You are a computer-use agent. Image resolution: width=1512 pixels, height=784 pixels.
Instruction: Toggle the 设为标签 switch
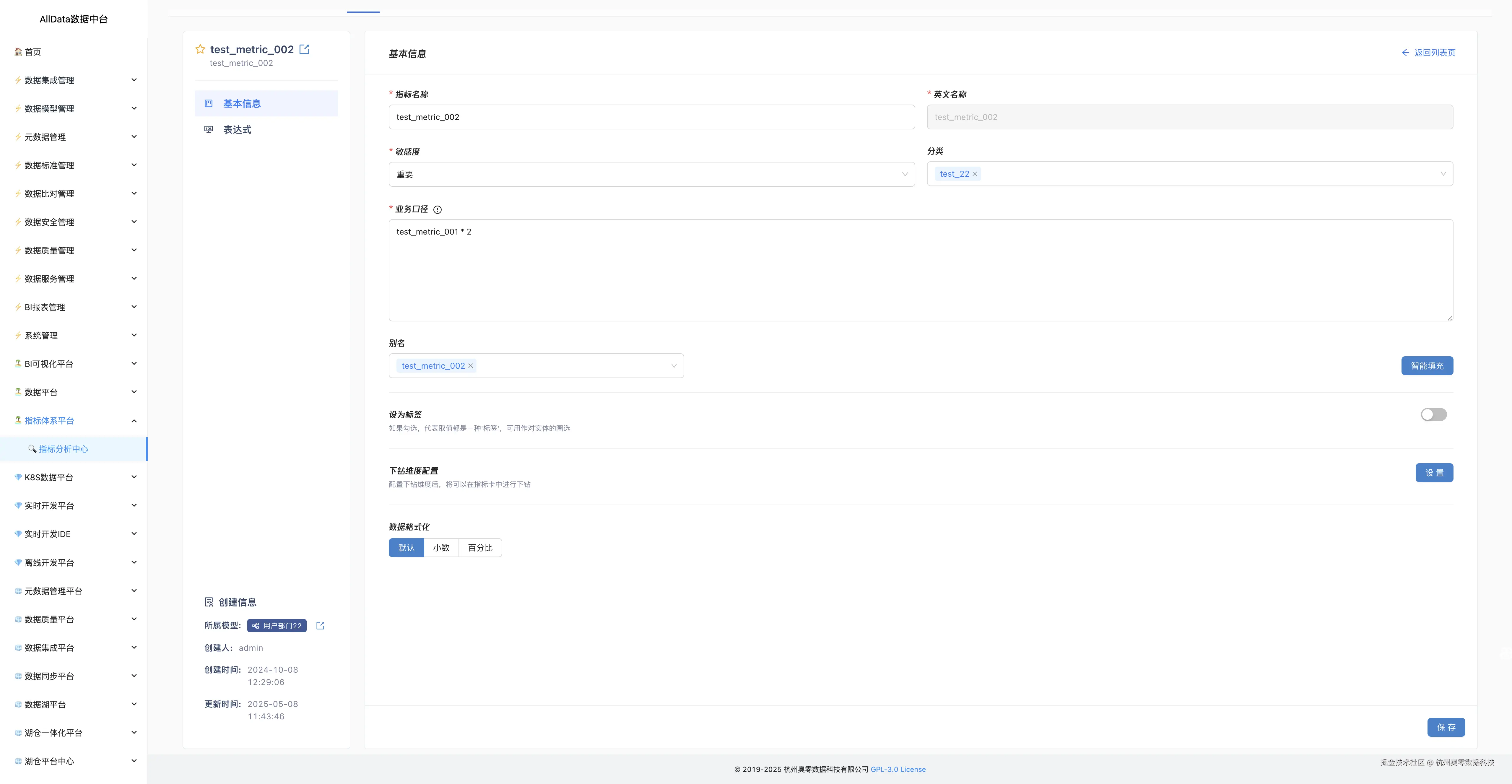point(1433,414)
